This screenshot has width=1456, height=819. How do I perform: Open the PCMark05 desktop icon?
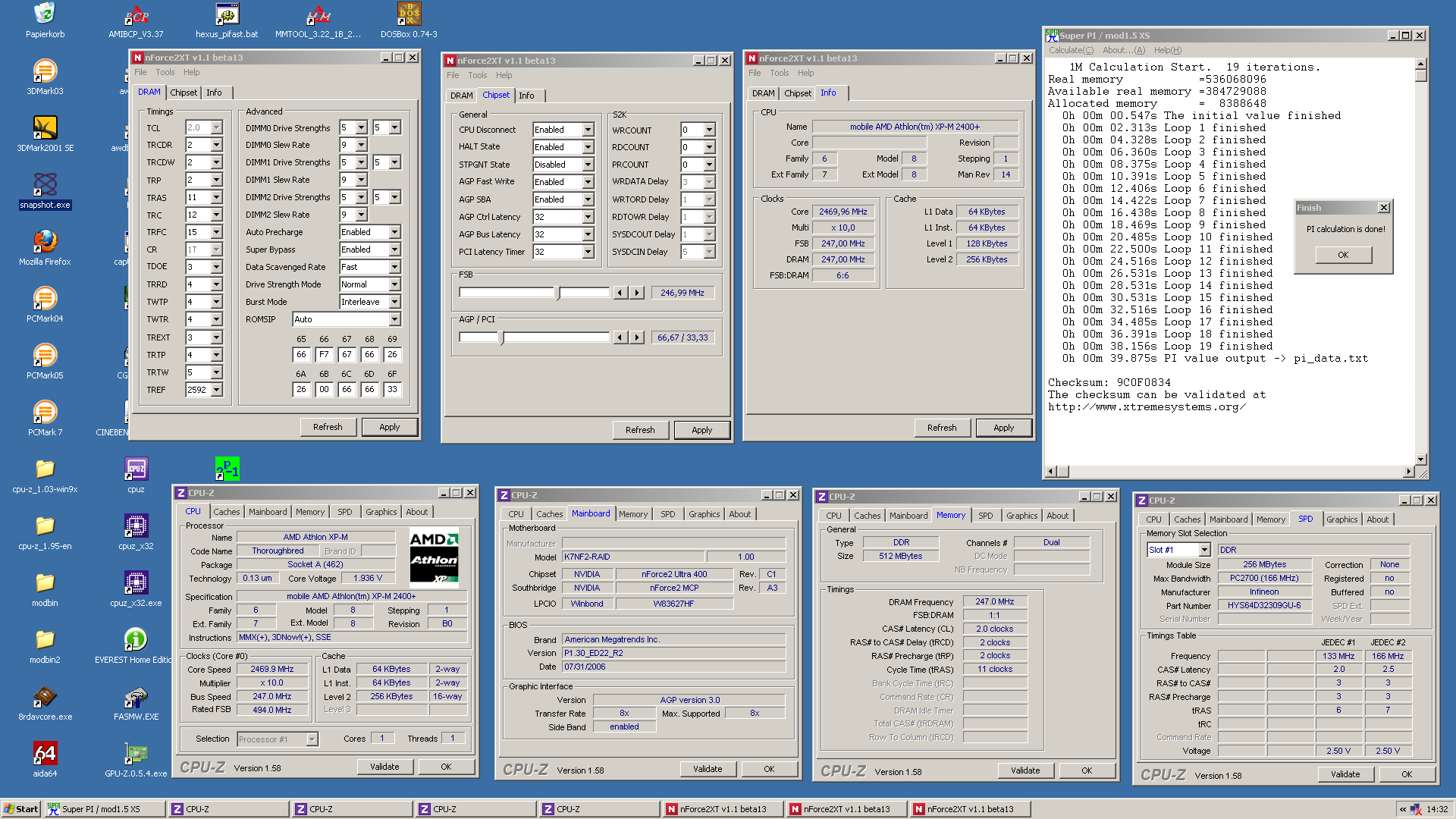[45, 362]
